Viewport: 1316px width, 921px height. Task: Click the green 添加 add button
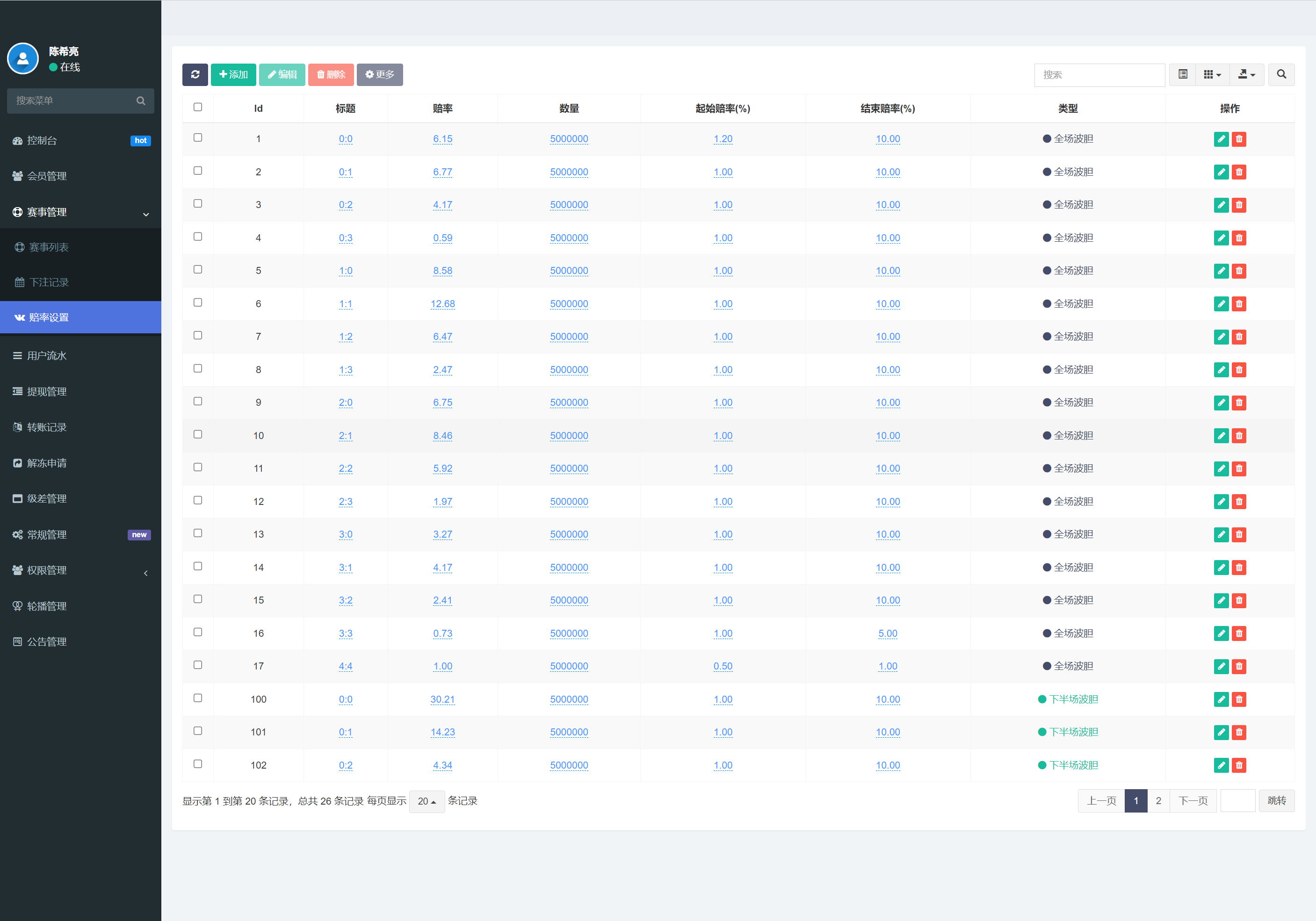[x=233, y=74]
